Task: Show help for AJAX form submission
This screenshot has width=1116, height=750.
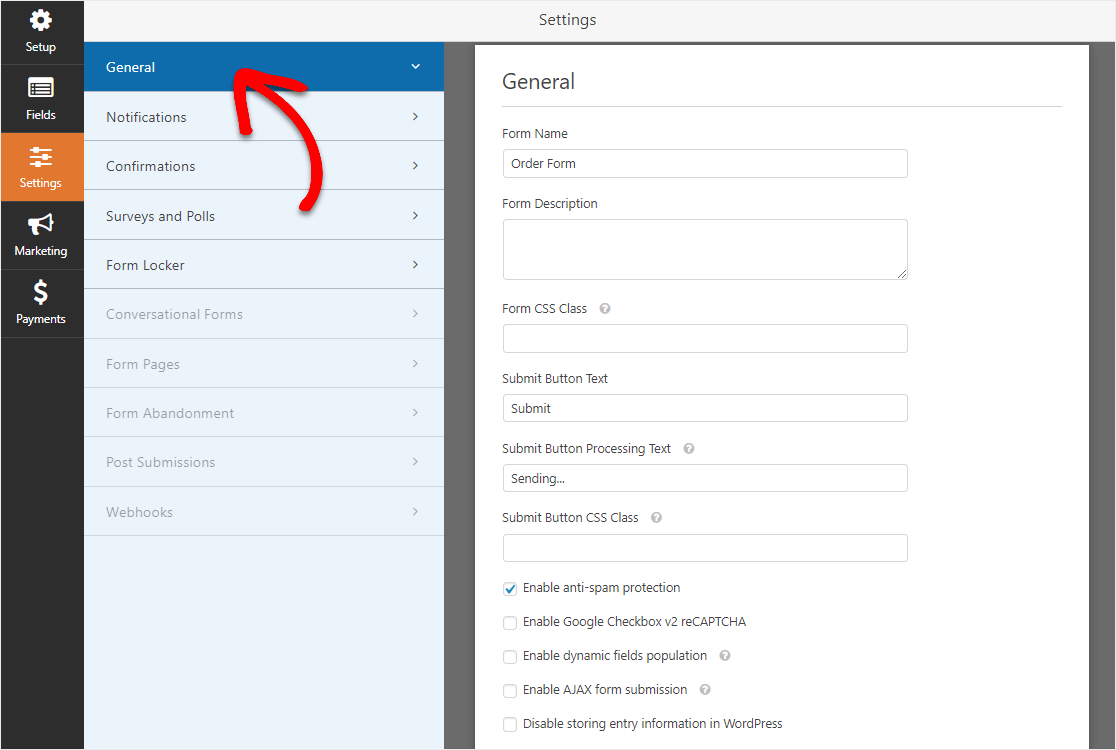Action: coord(705,690)
